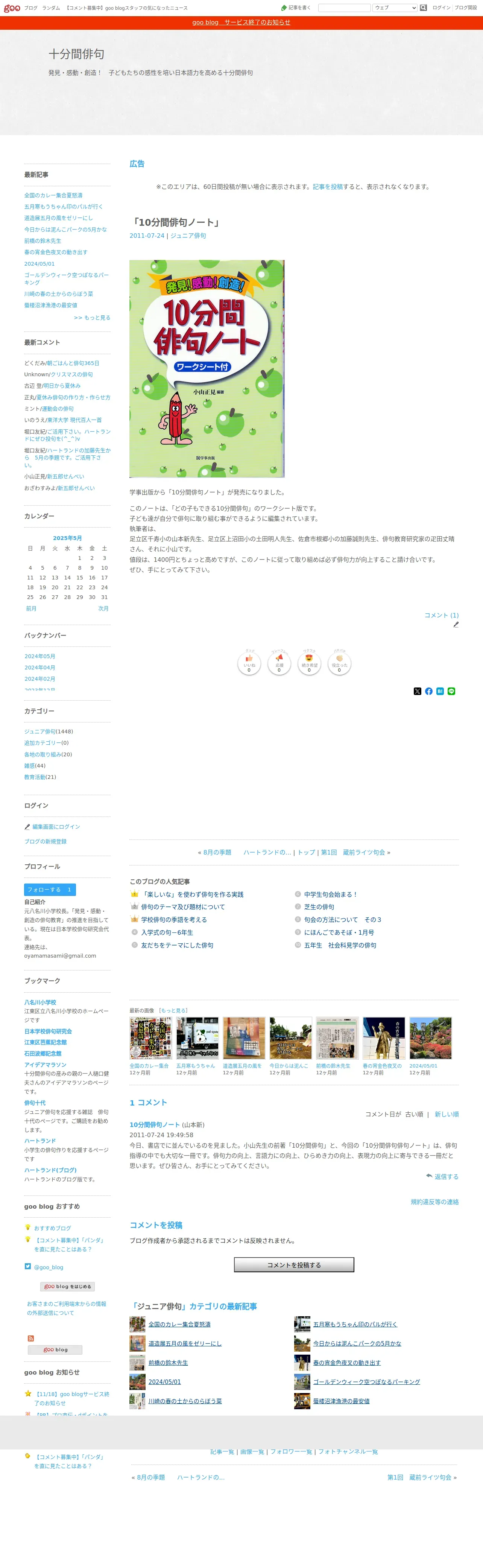This screenshot has height=1568, width=483.
Task: Click goo blog をはじめる button
Action: 68,1286
